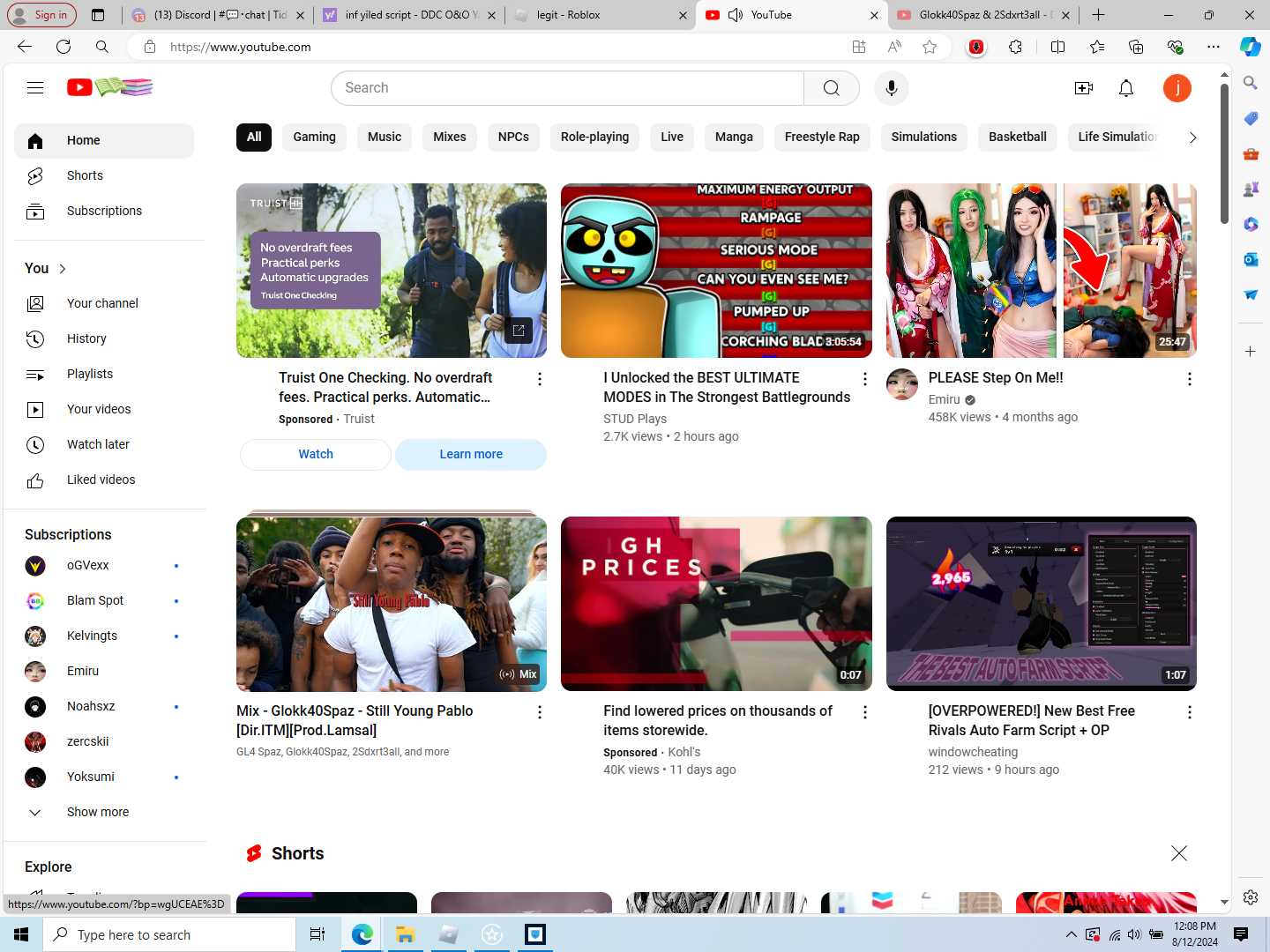Open options menu for Truist ad
1270x952 pixels.
pos(540,379)
